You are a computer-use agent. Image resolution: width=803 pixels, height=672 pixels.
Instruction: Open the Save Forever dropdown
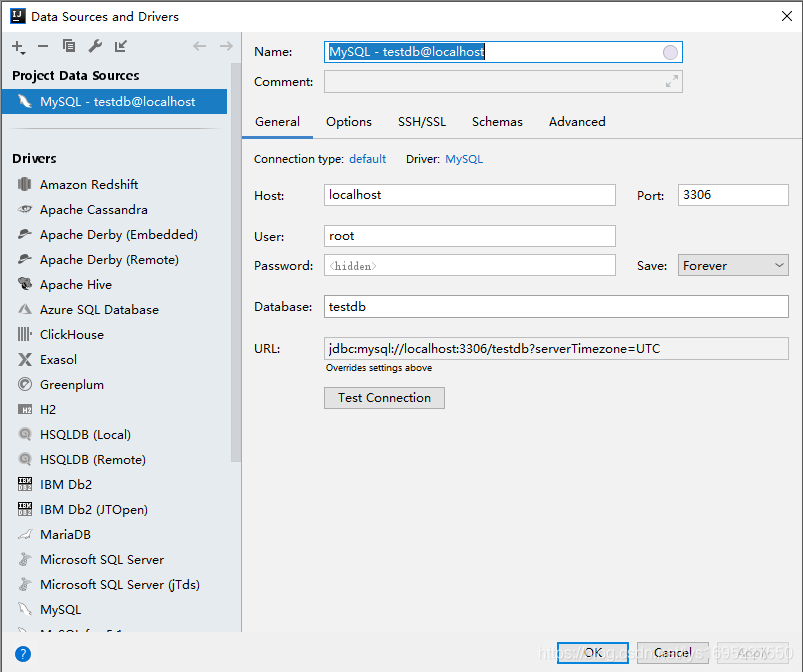click(733, 265)
